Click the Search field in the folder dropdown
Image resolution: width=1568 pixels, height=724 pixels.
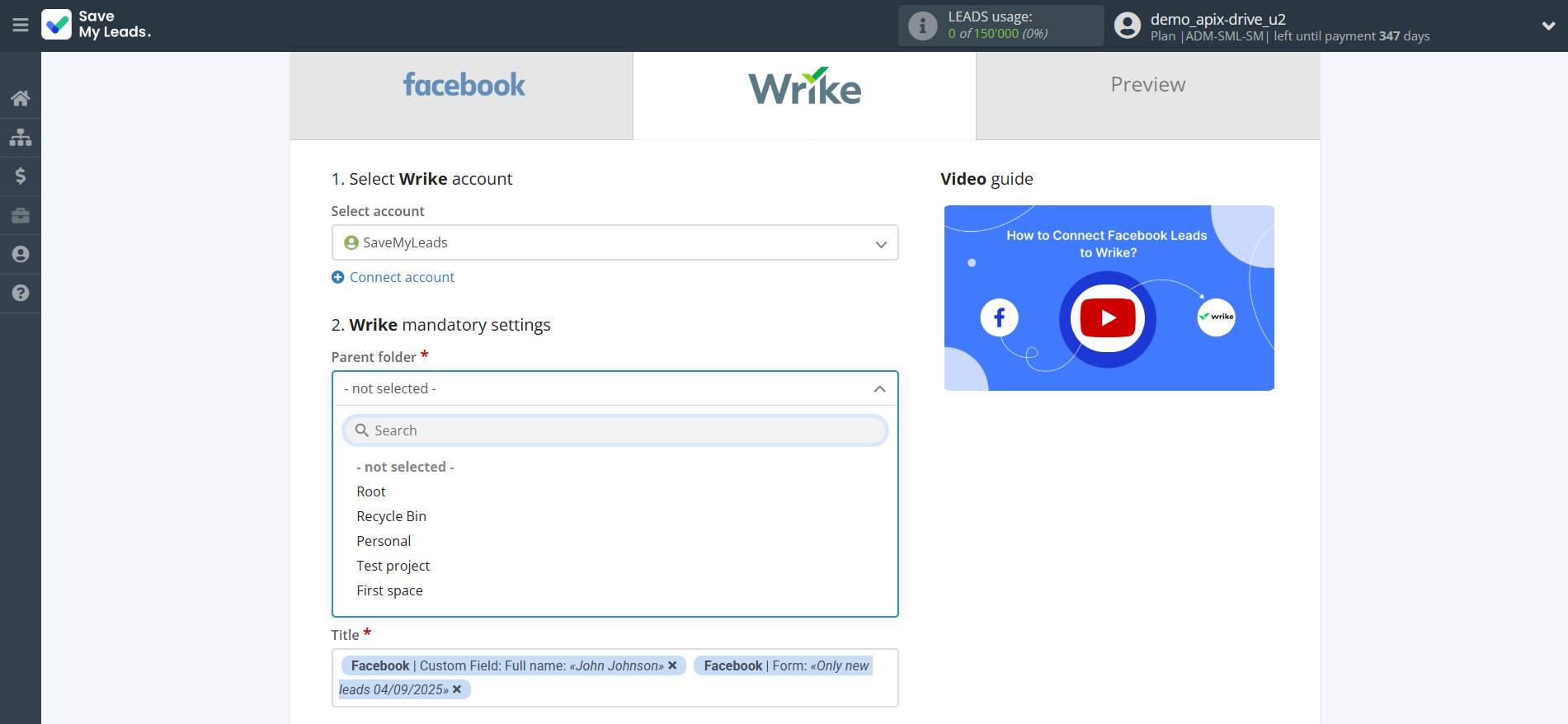tap(614, 430)
